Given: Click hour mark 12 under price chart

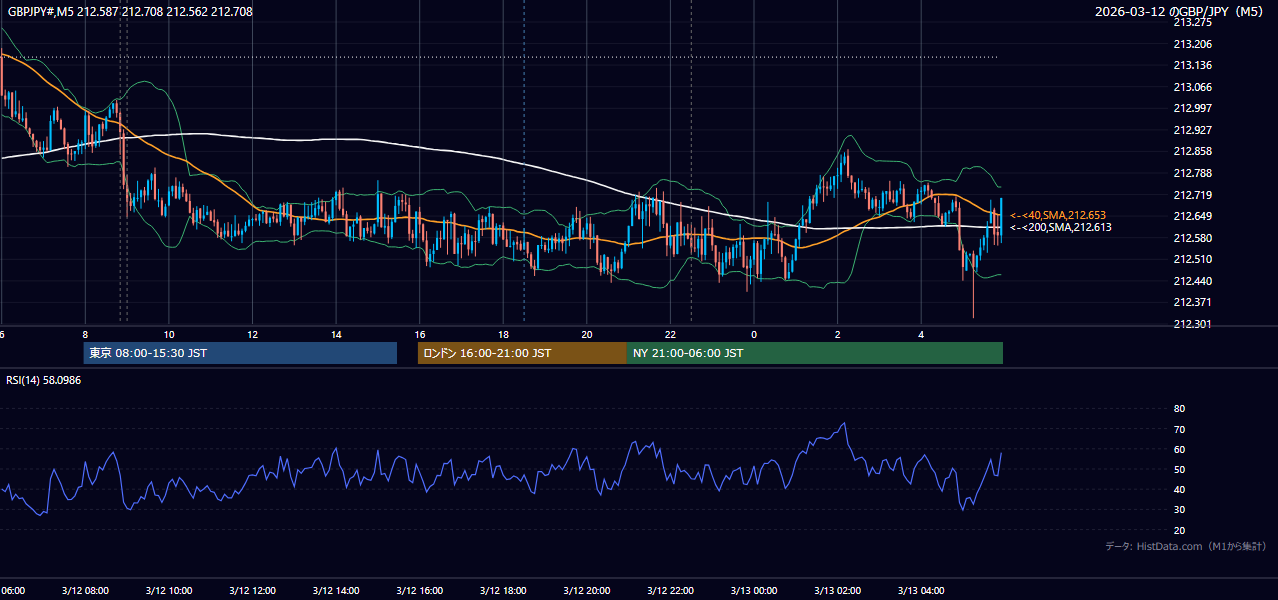Looking at the screenshot, I should [x=252, y=334].
